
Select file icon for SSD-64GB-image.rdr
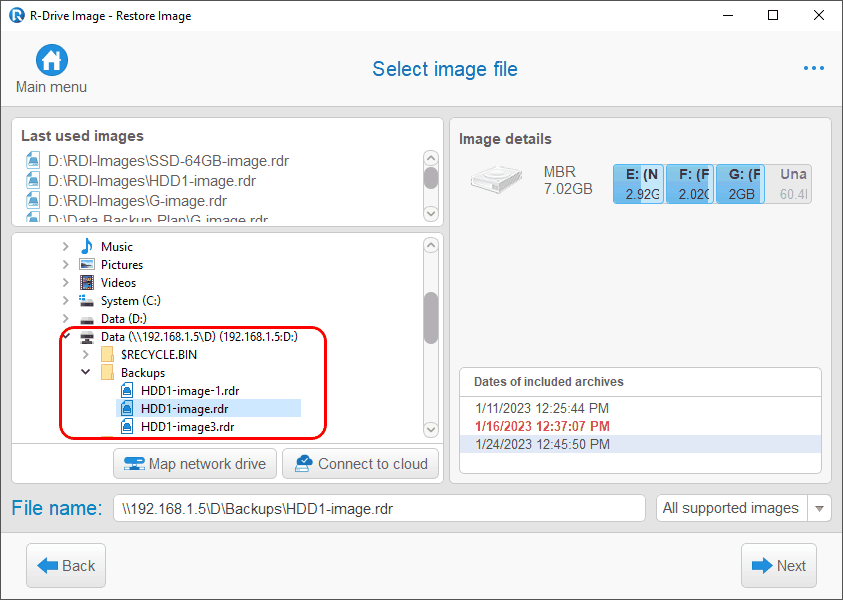33,161
